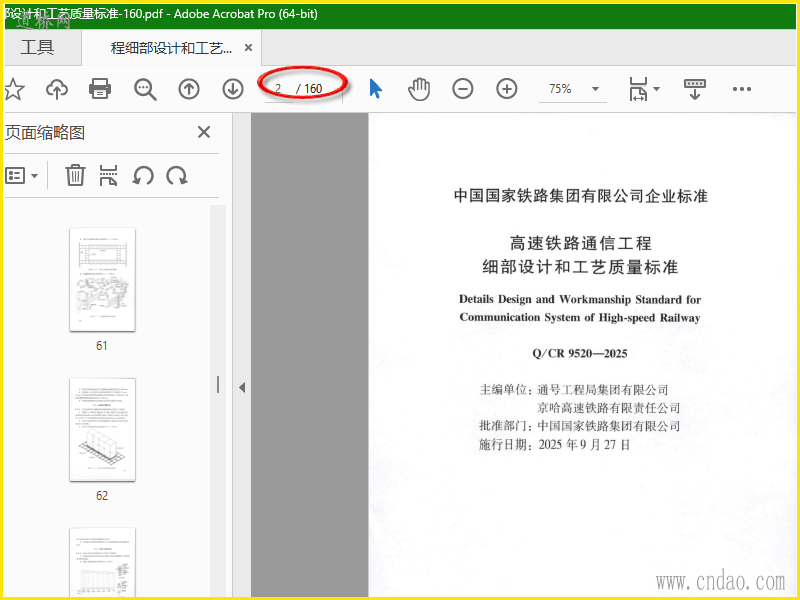Zoom out with the minus icon
This screenshot has width=800, height=600.
(x=463, y=89)
